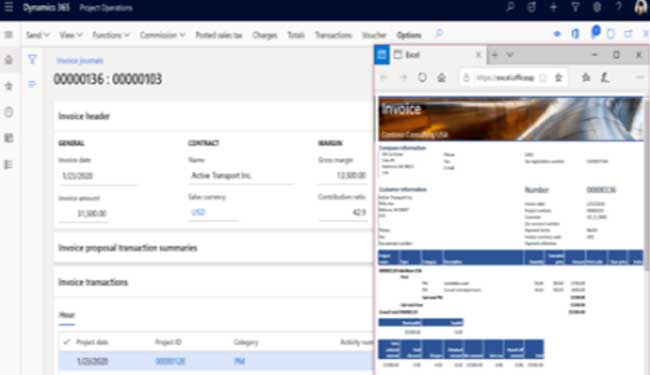
Task: Go to Home in left sidebar
Action: (9, 60)
